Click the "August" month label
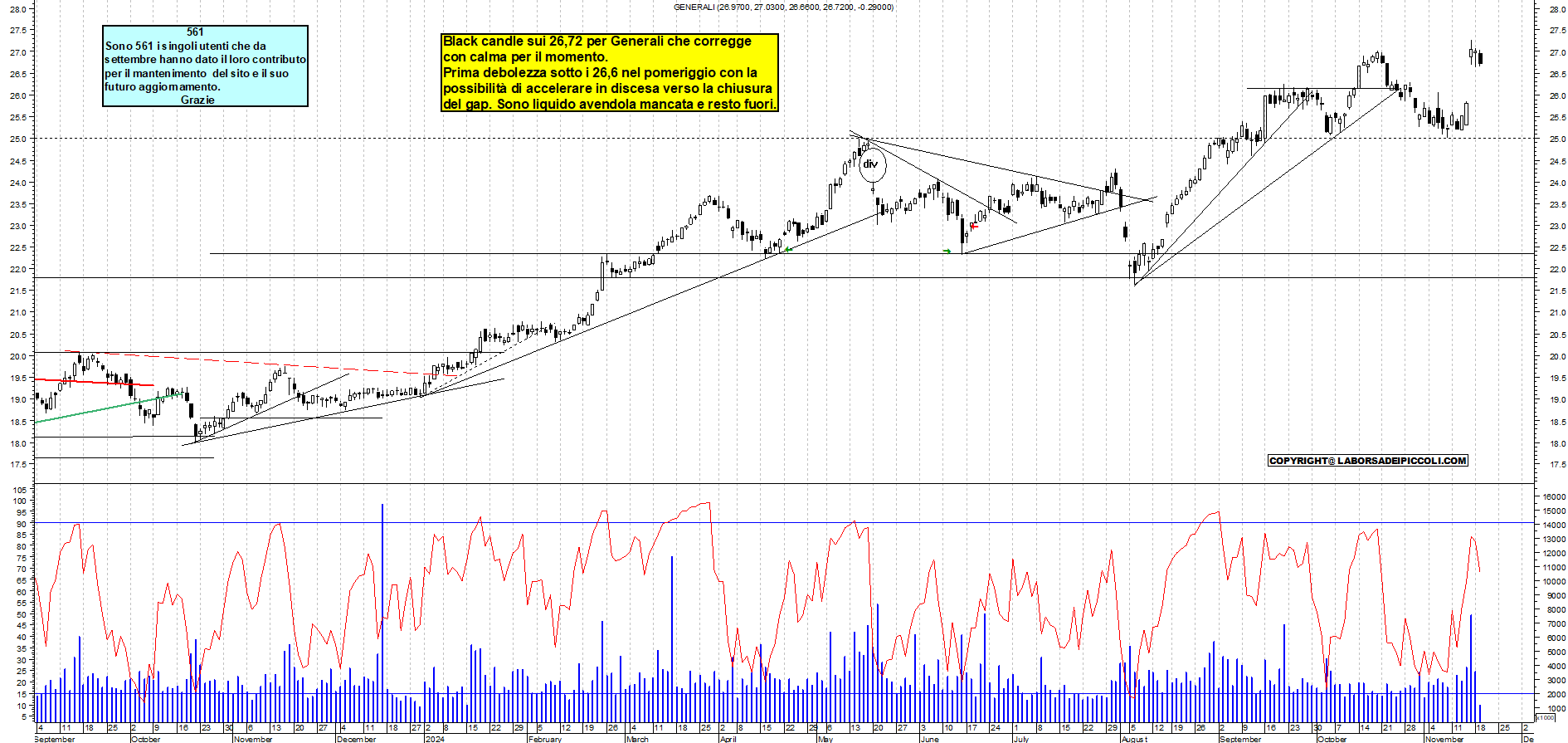 tap(1135, 739)
